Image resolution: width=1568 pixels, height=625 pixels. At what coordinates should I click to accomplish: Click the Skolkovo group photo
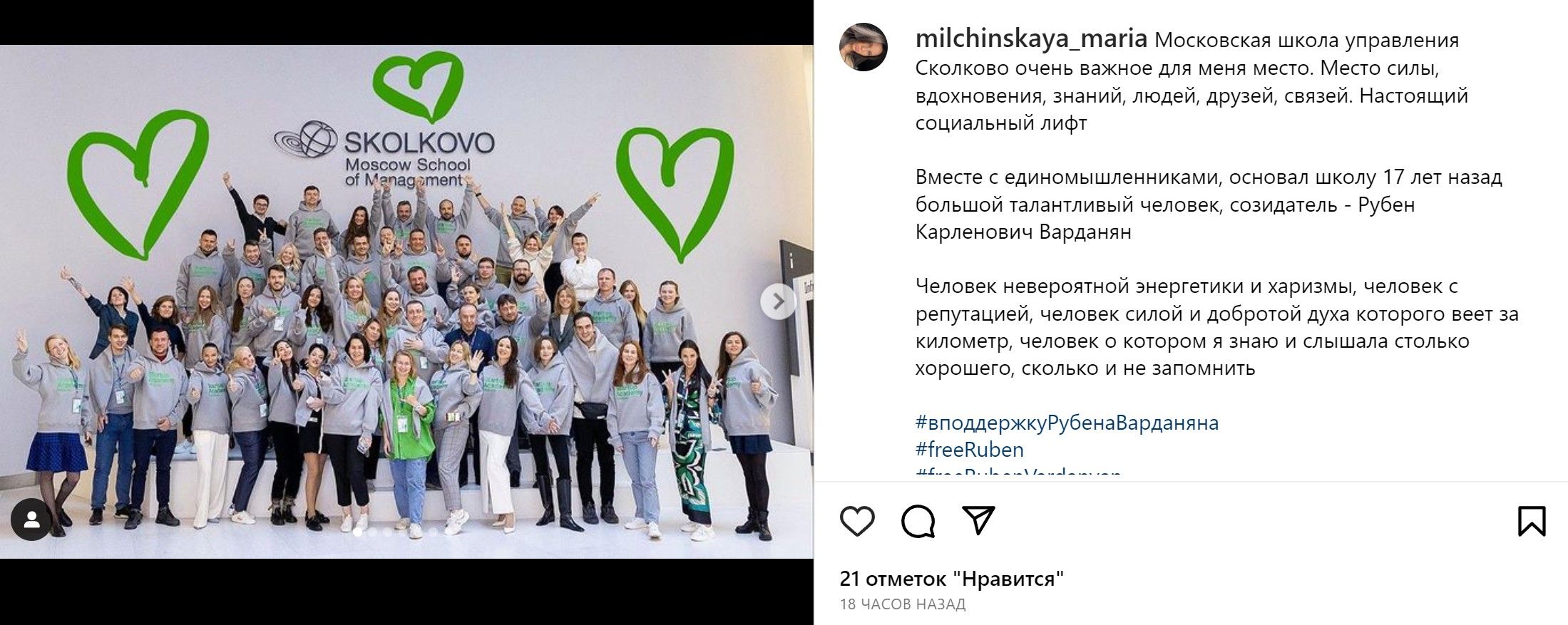coord(406,301)
